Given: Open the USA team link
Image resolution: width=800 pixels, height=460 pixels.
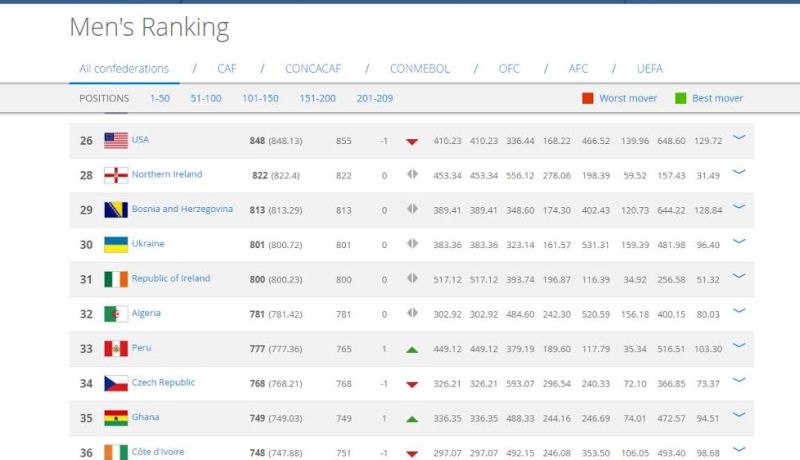Looking at the screenshot, I should pyautogui.click(x=140, y=139).
